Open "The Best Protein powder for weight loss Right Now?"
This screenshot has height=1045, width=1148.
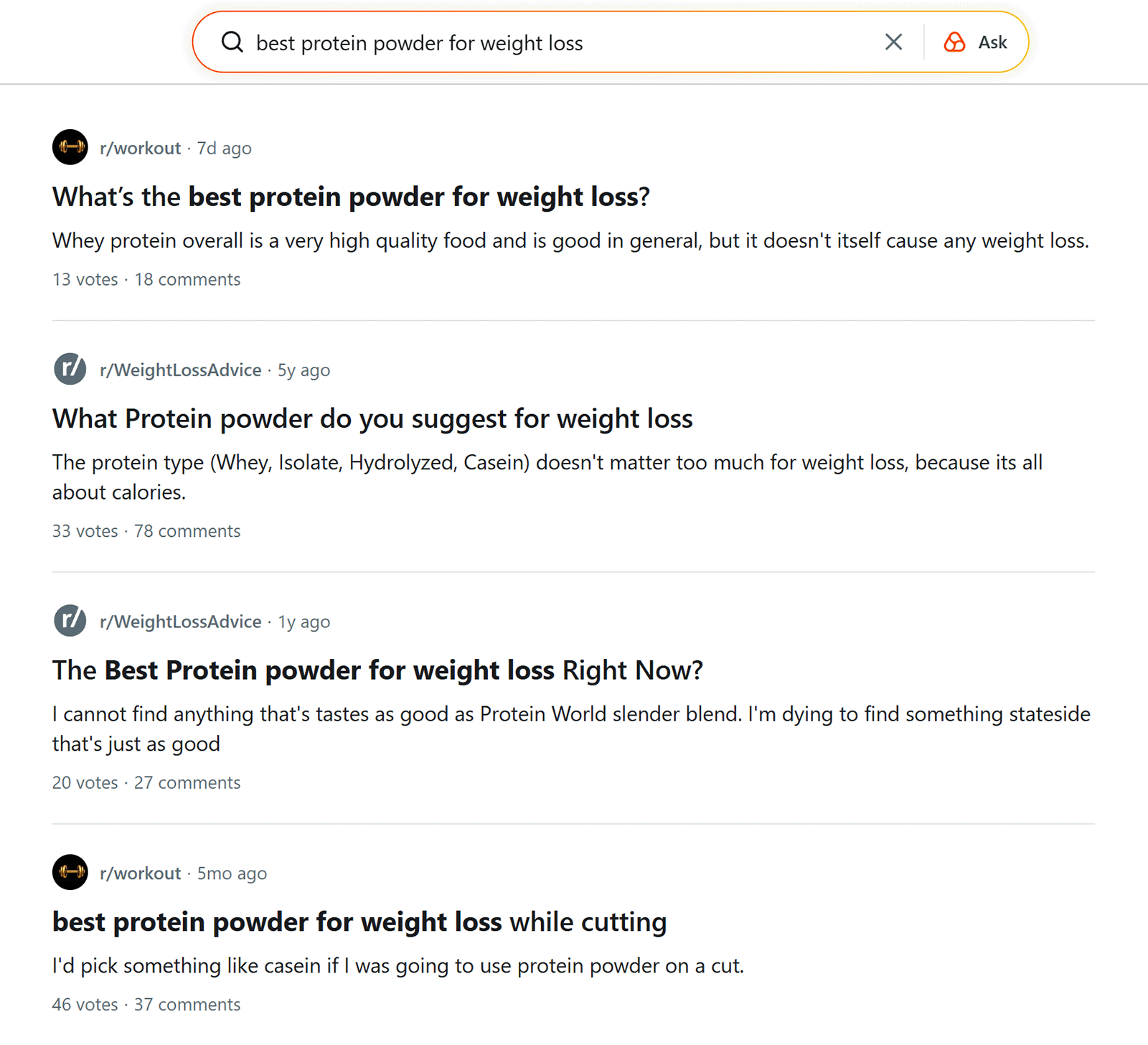[377, 670]
